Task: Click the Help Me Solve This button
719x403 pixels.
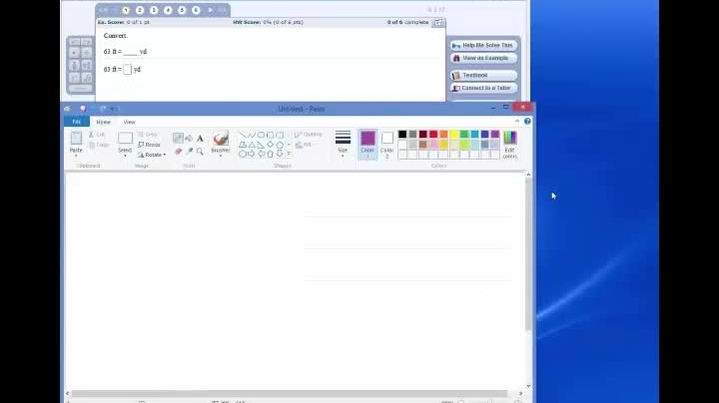Action: [483, 45]
